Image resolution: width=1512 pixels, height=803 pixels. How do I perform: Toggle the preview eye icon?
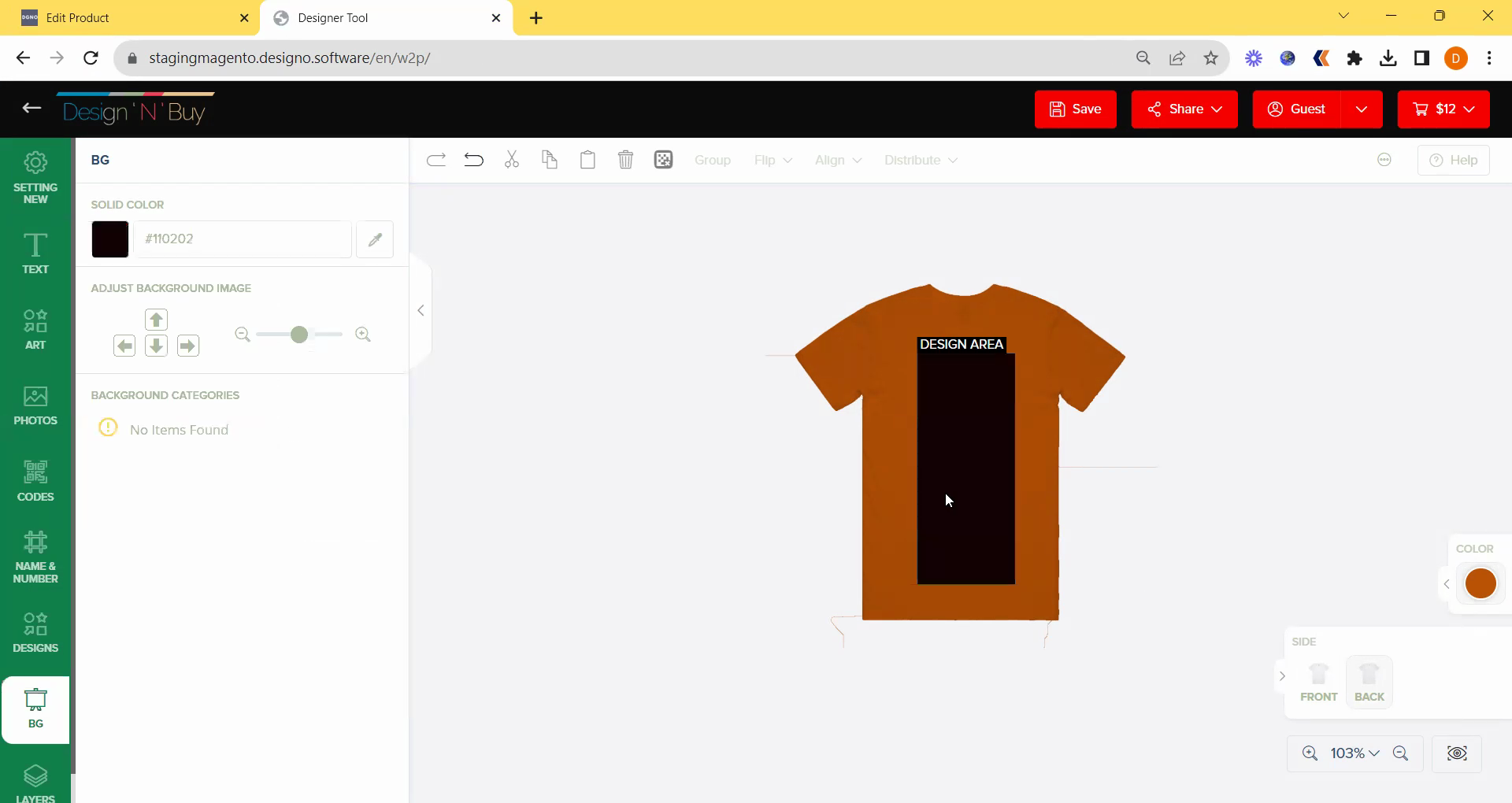coord(1457,753)
